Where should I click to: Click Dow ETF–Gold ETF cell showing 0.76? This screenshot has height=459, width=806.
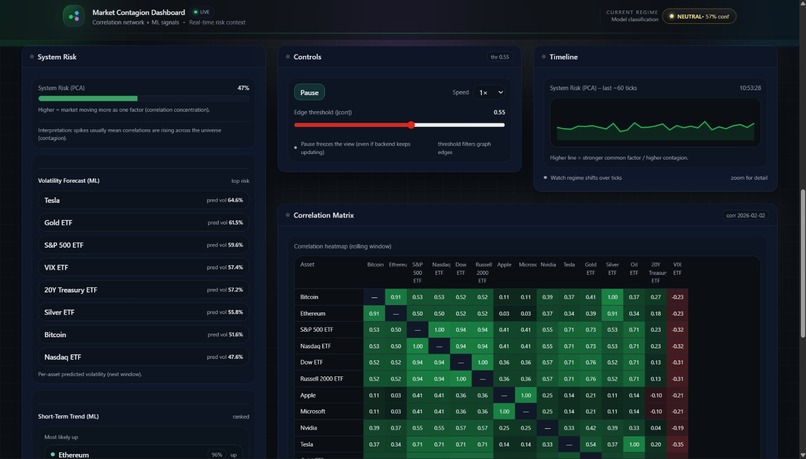(591, 362)
